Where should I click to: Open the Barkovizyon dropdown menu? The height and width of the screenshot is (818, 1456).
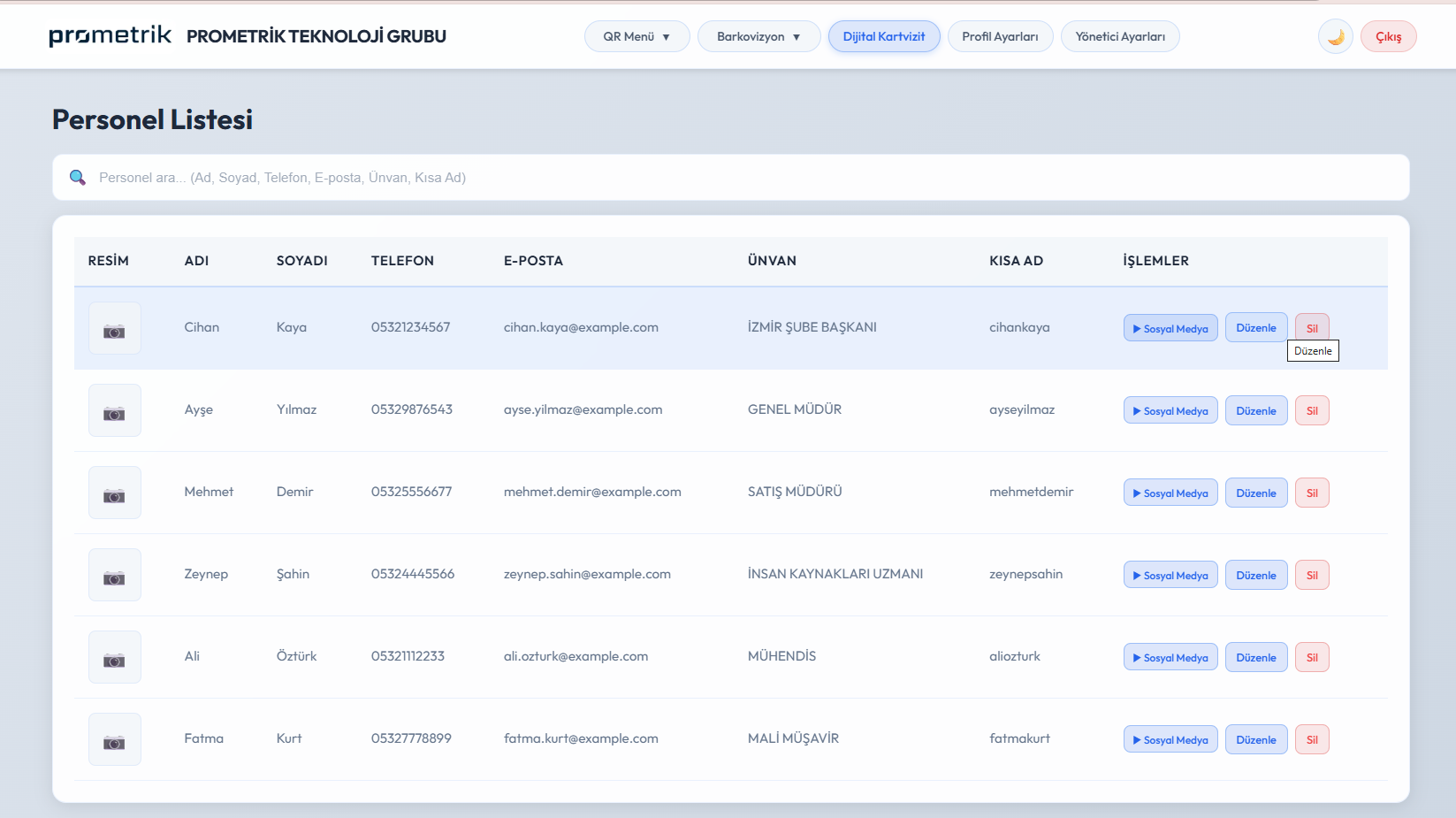[x=758, y=36]
